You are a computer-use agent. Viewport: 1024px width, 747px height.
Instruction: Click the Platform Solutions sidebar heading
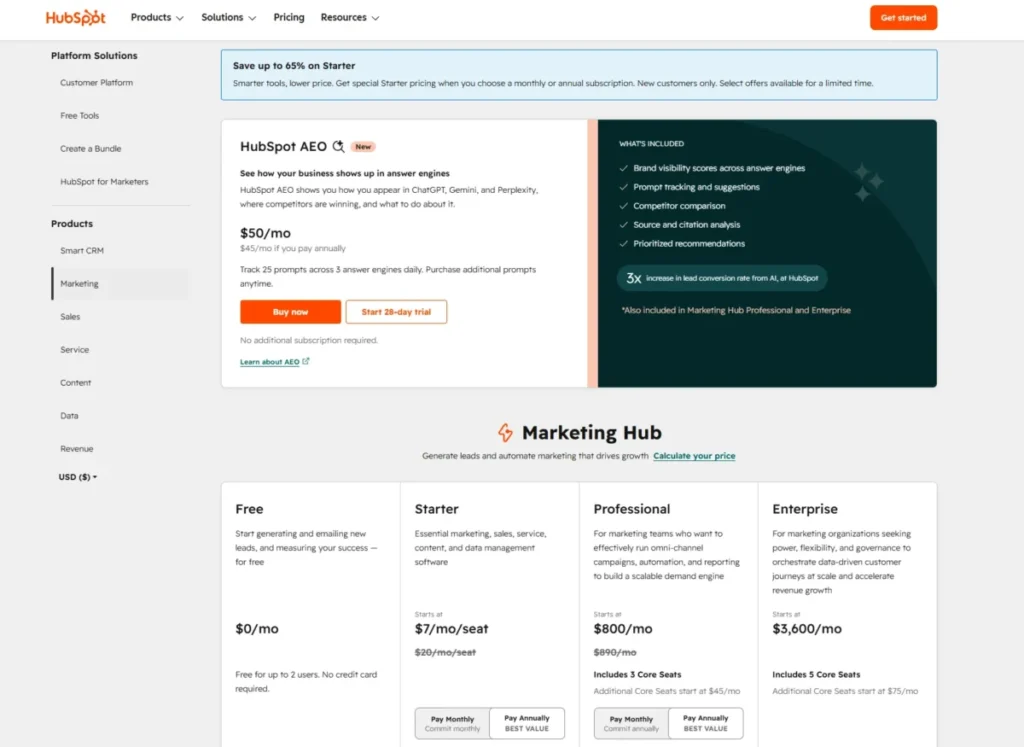coord(94,56)
